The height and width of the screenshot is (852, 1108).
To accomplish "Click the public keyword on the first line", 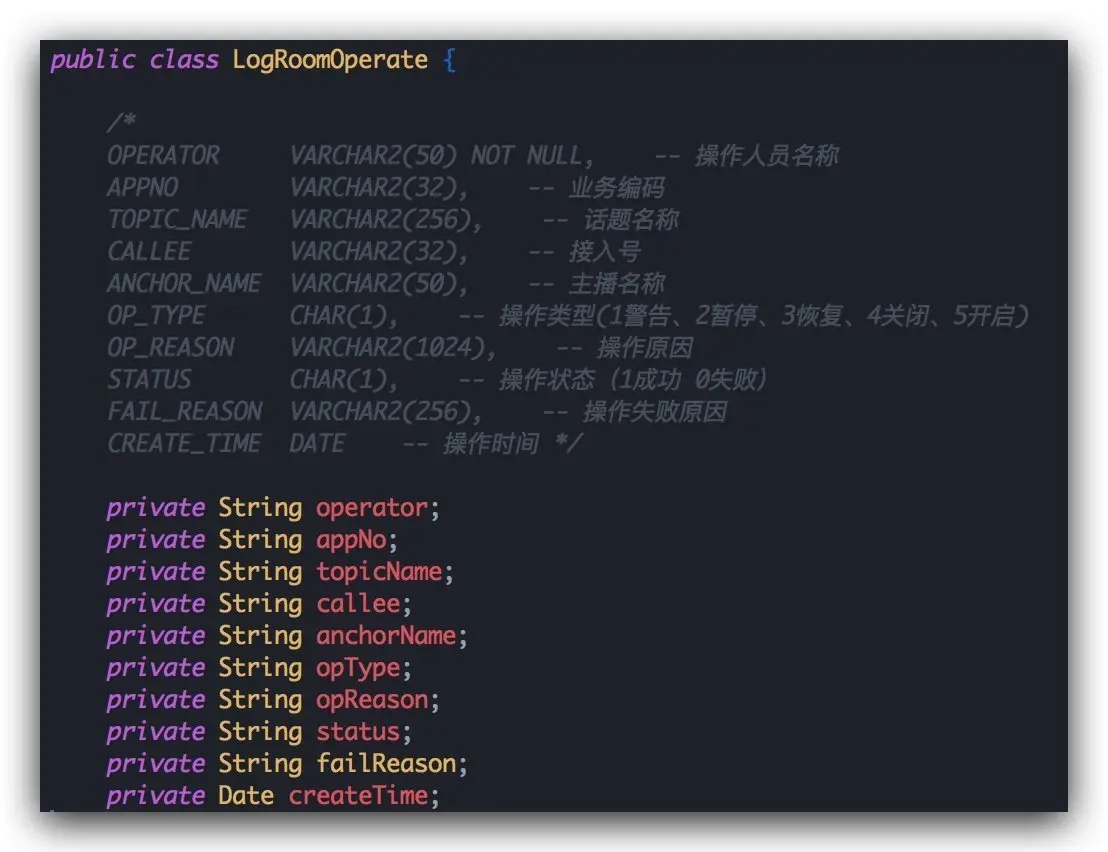I will coord(92,60).
